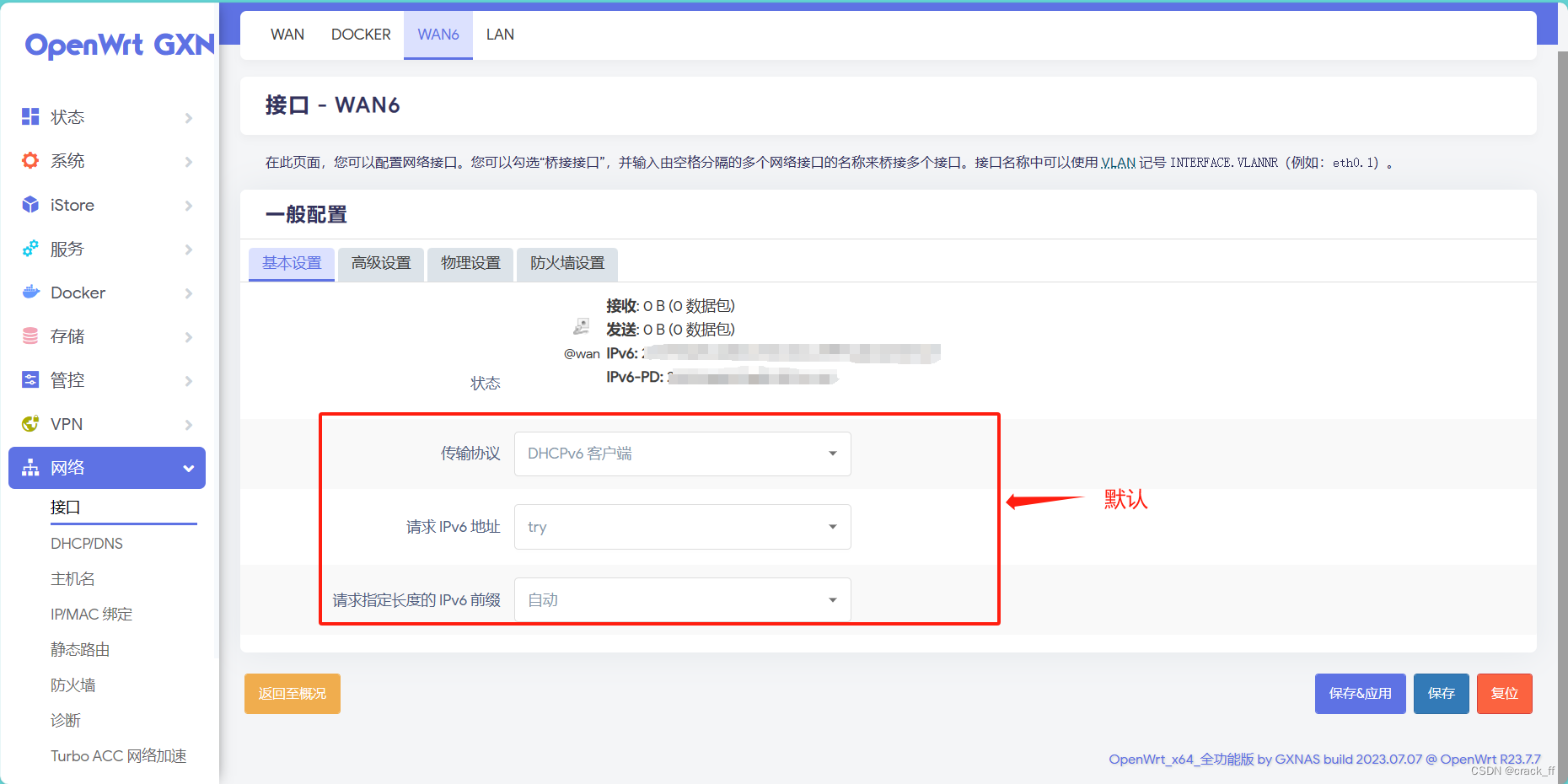Open the VLAN documentation link
1568x784 pixels.
pos(1117,162)
